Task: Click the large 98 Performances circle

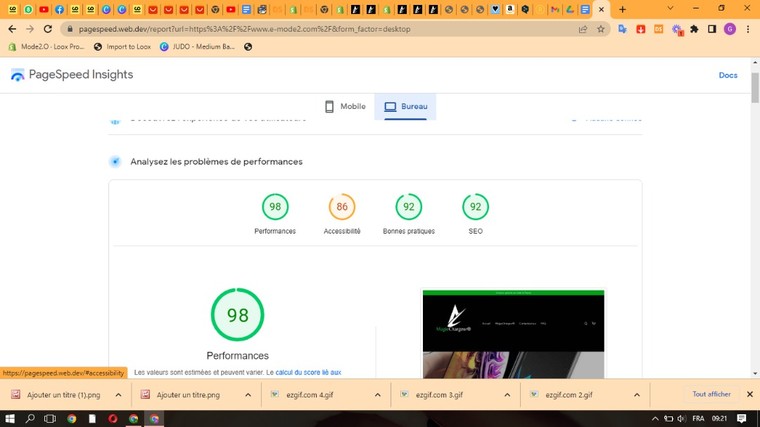Action: [238, 315]
